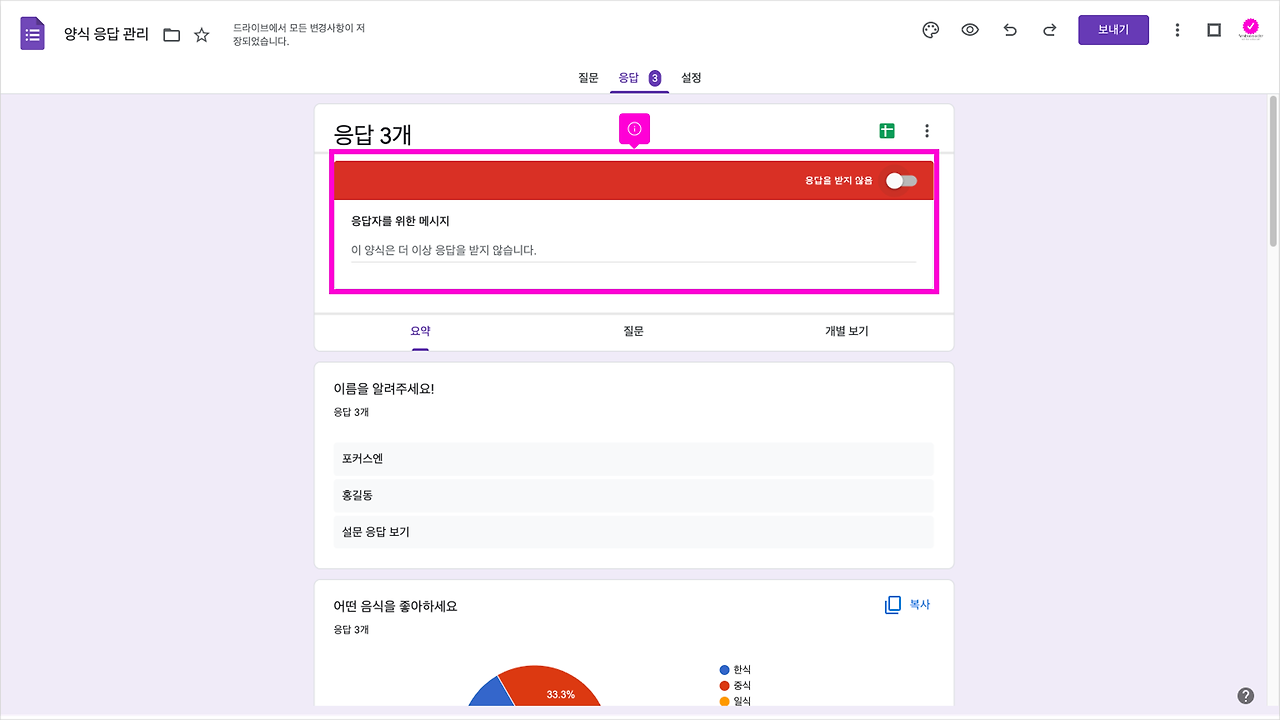
Task: Open the top toolbar overflow menu
Action: (x=1177, y=30)
